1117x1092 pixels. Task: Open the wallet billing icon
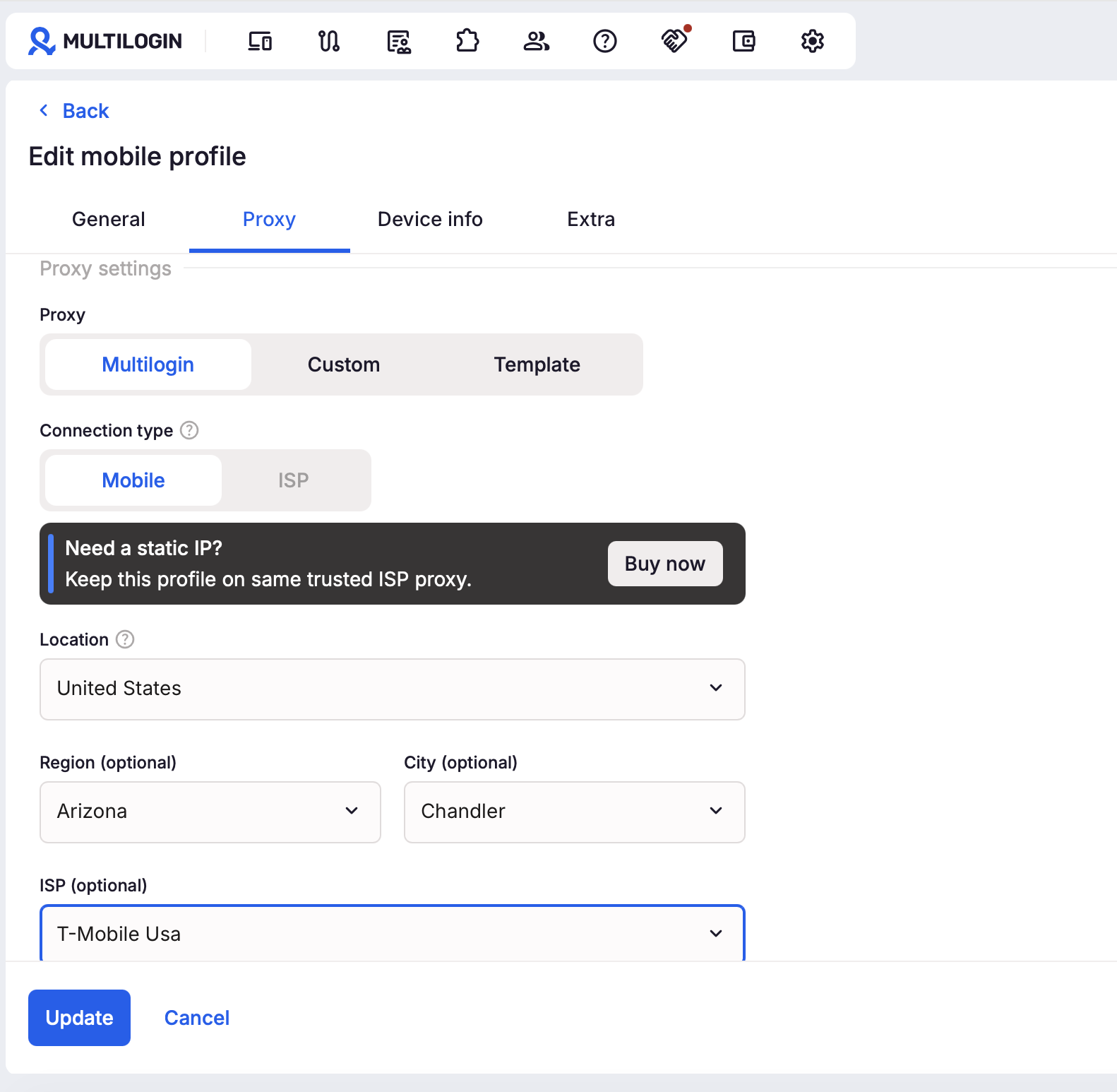tap(743, 41)
